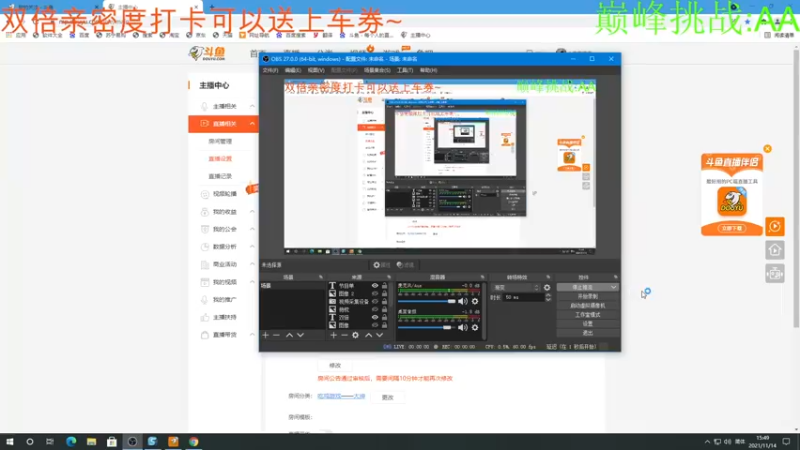Open the OBS 帮助(H) menu
800x450 pixels.
pyautogui.click(x=428, y=70)
